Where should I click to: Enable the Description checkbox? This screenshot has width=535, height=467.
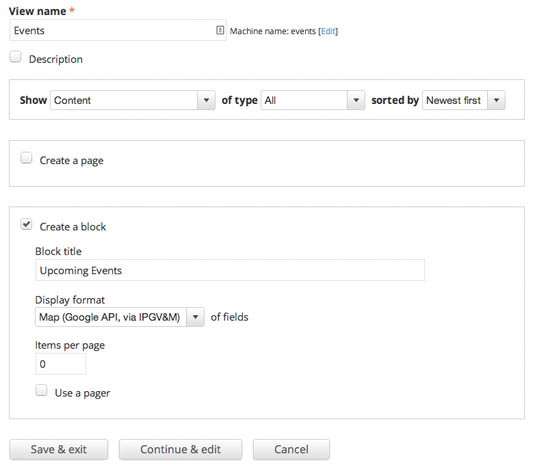(15, 57)
